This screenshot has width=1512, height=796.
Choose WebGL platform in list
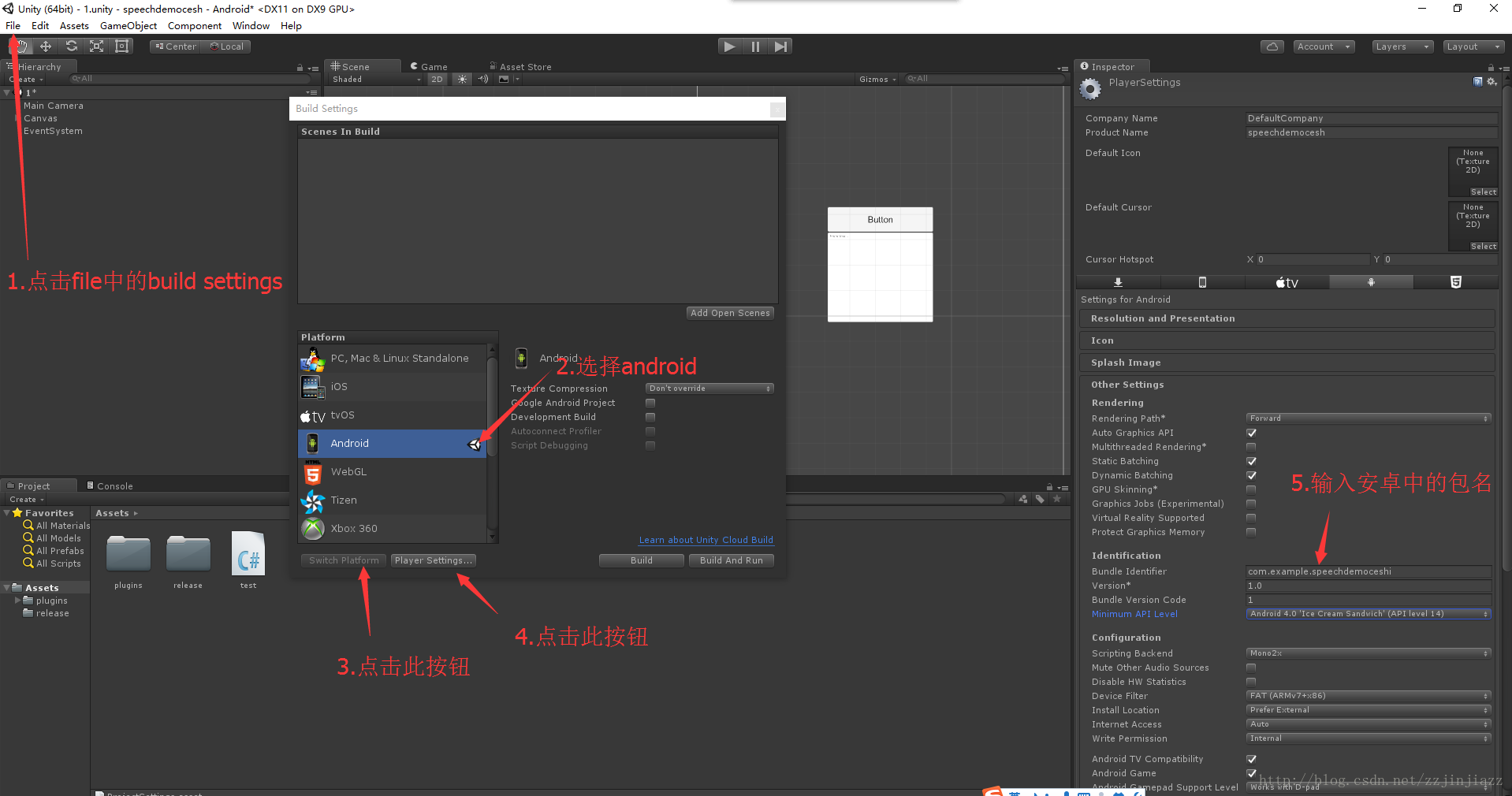tap(392, 472)
